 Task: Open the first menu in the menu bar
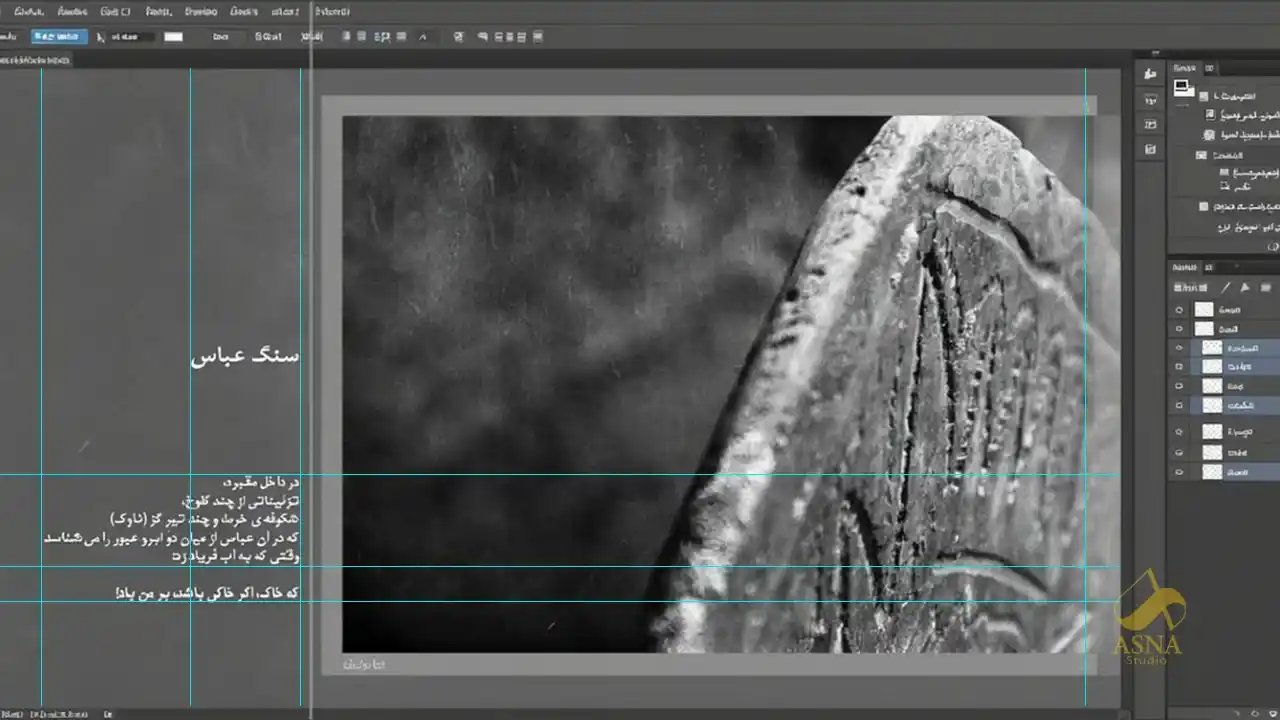29,12
